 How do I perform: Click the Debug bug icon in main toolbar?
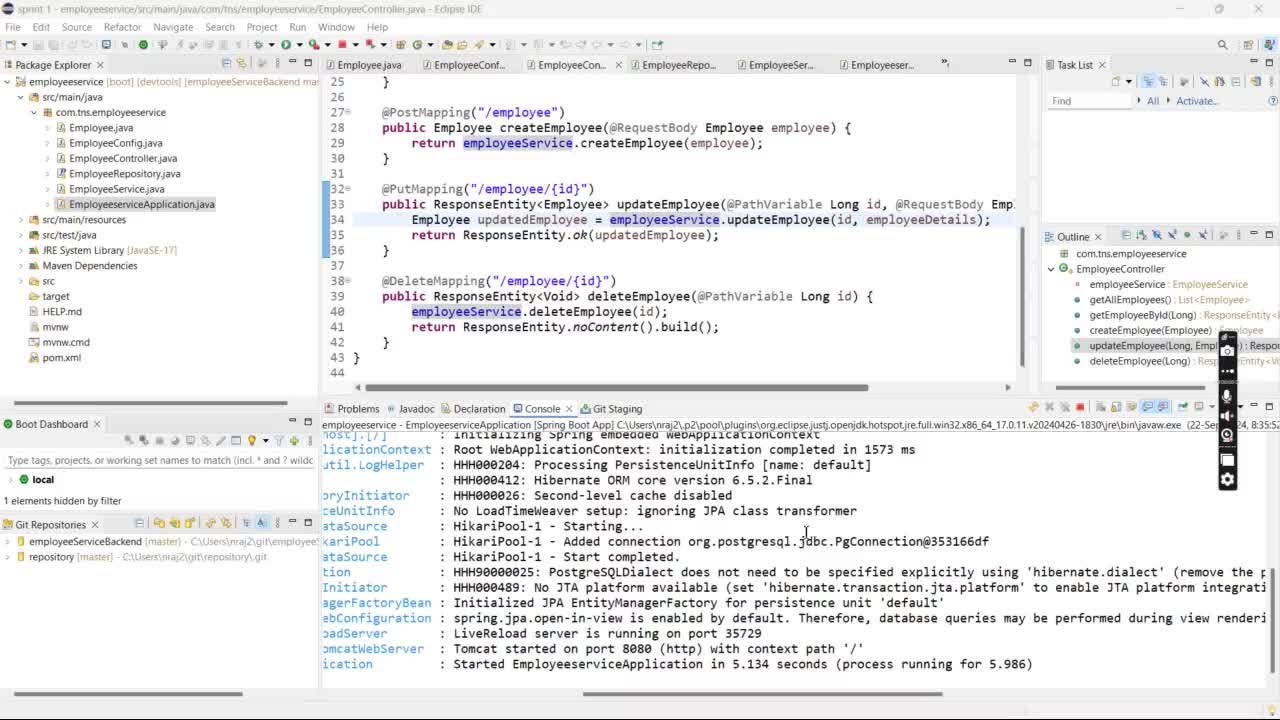[x=258, y=44]
